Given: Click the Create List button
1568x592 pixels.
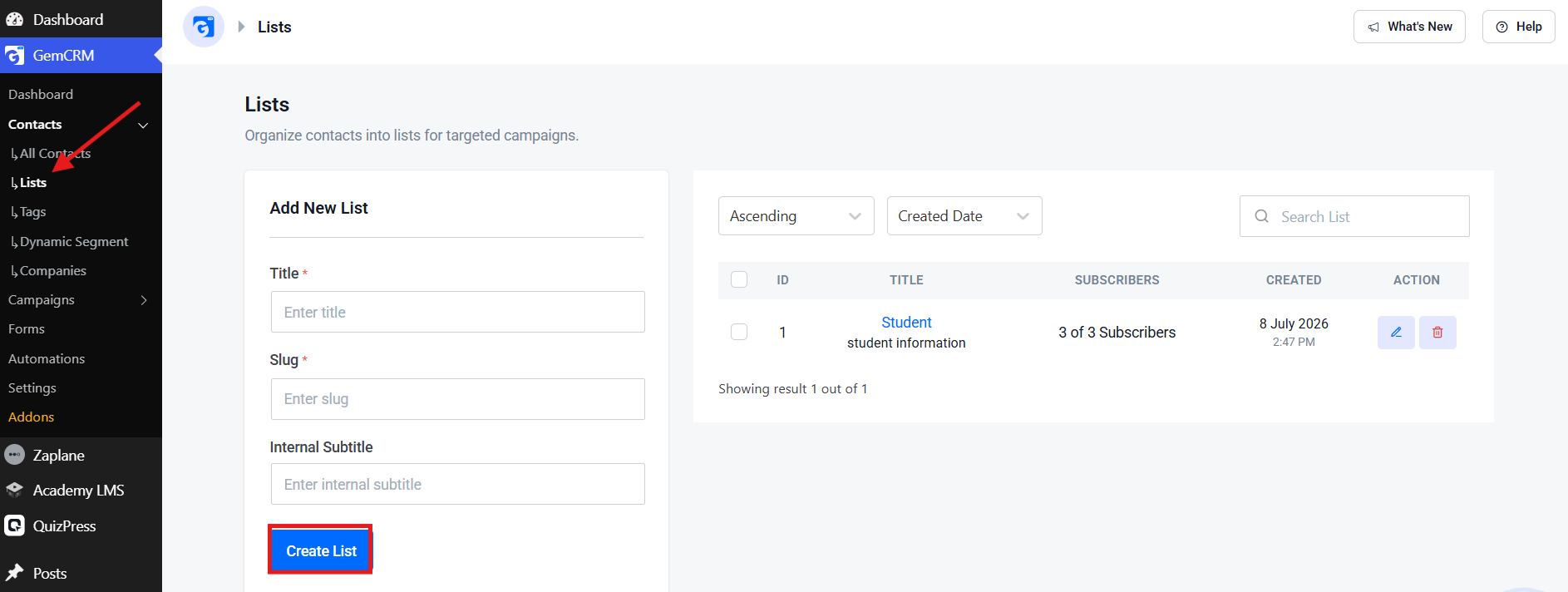Looking at the screenshot, I should 321,550.
